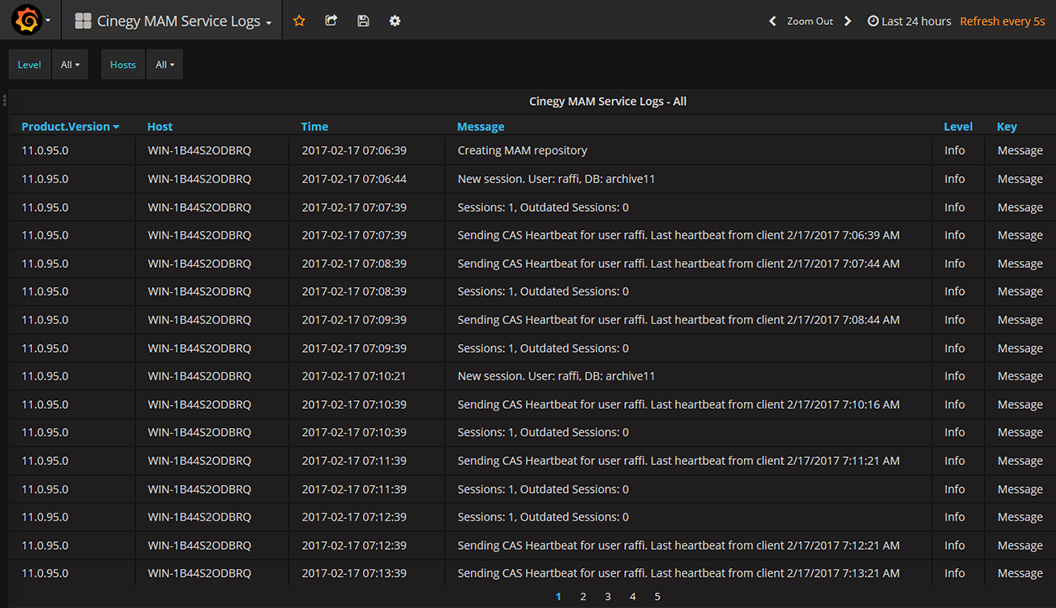Click host cell in the 07:13:39 row
This screenshot has width=1056, height=608.
pos(199,574)
